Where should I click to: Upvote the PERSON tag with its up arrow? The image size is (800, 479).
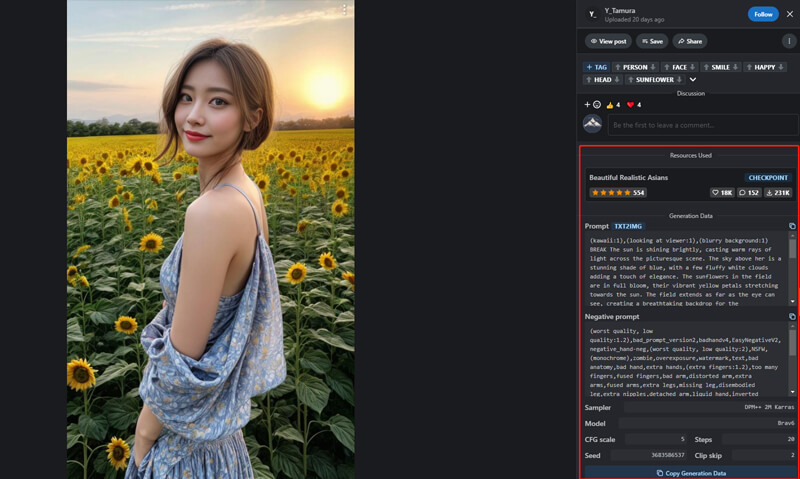point(617,67)
